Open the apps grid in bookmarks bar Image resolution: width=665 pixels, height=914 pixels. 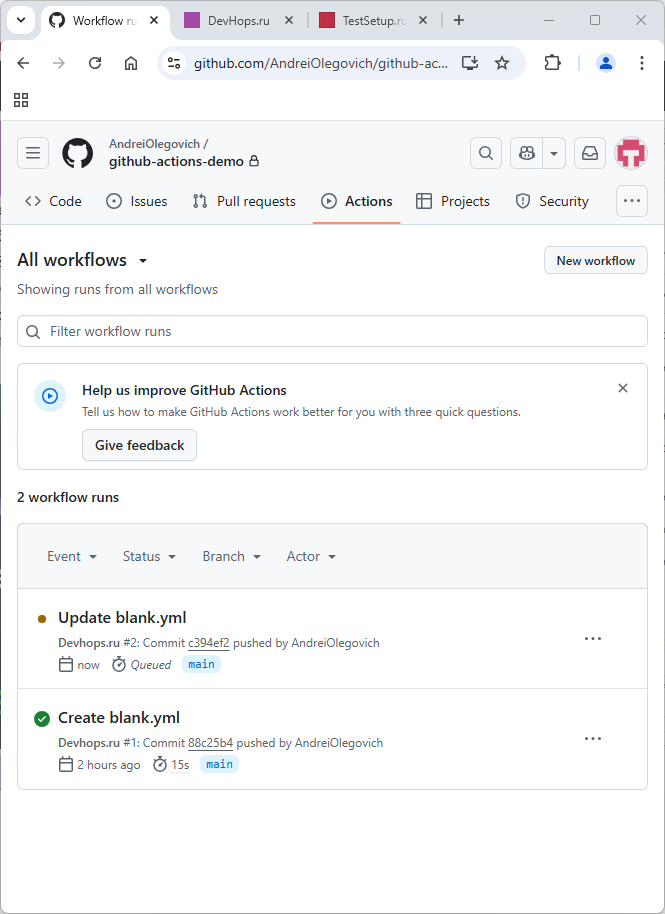tap(21, 100)
